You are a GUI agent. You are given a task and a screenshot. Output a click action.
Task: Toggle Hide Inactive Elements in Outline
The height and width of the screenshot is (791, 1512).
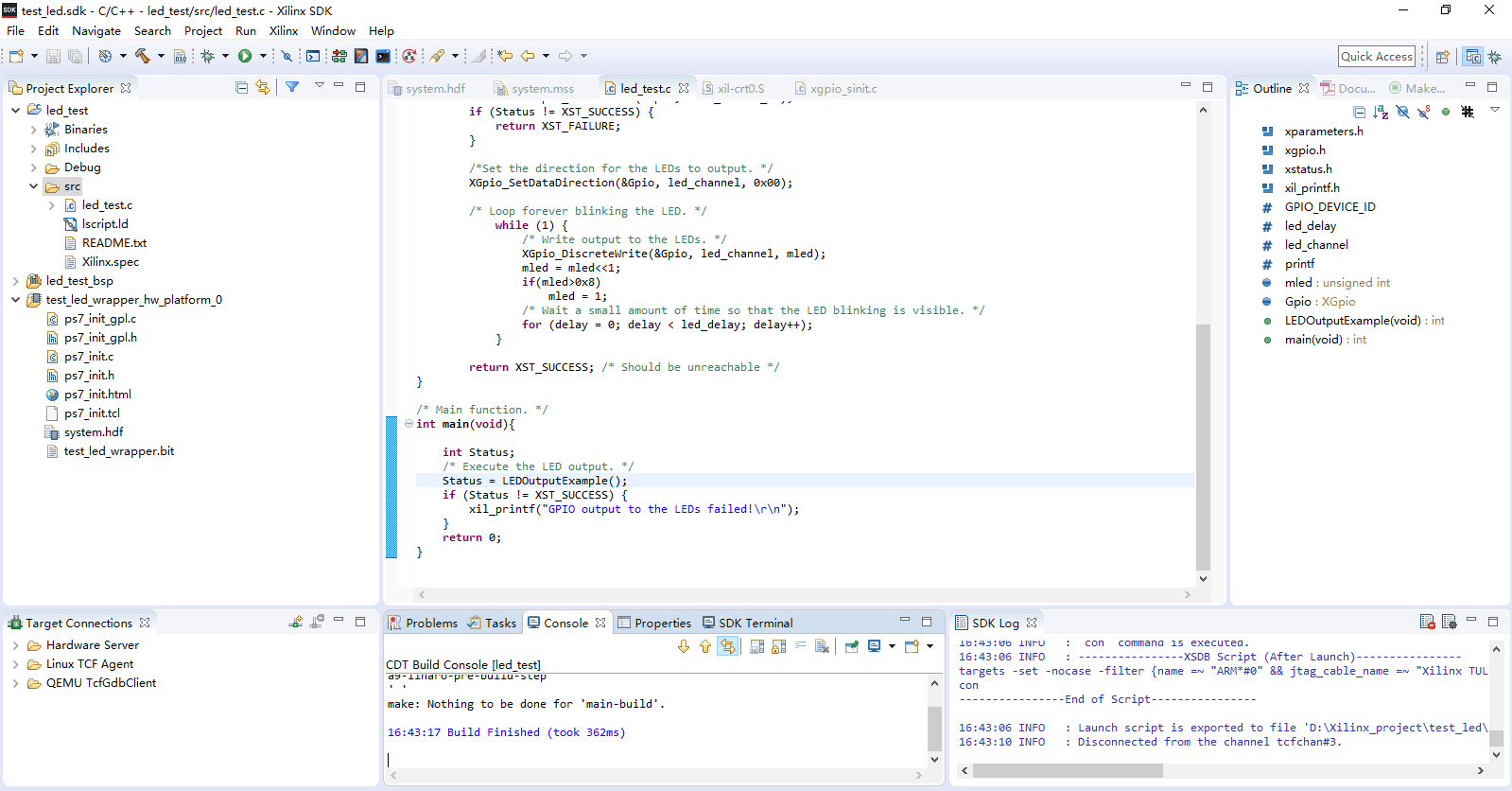click(x=1468, y=112)
